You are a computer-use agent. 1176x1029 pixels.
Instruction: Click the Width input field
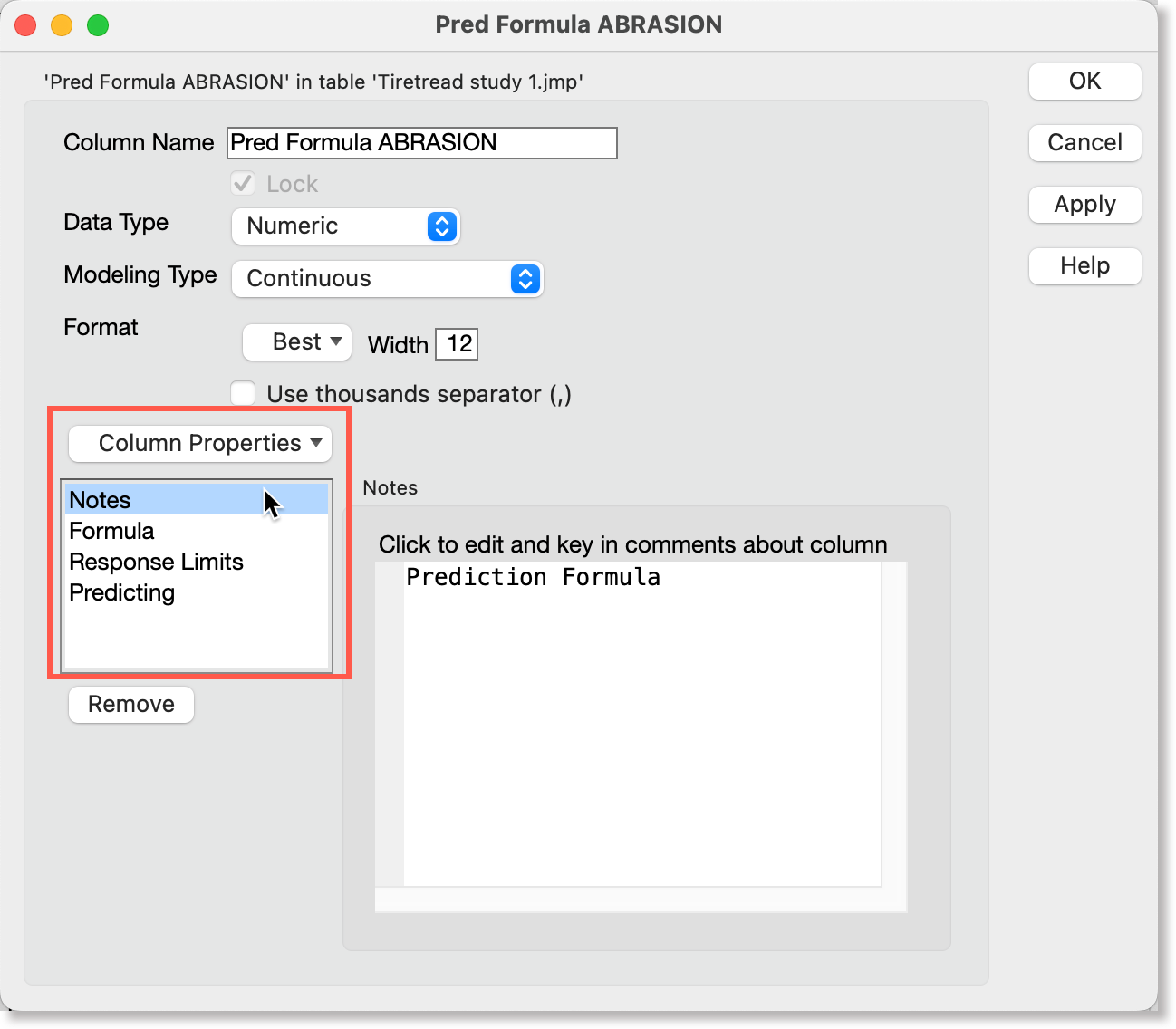pos(457,344)
